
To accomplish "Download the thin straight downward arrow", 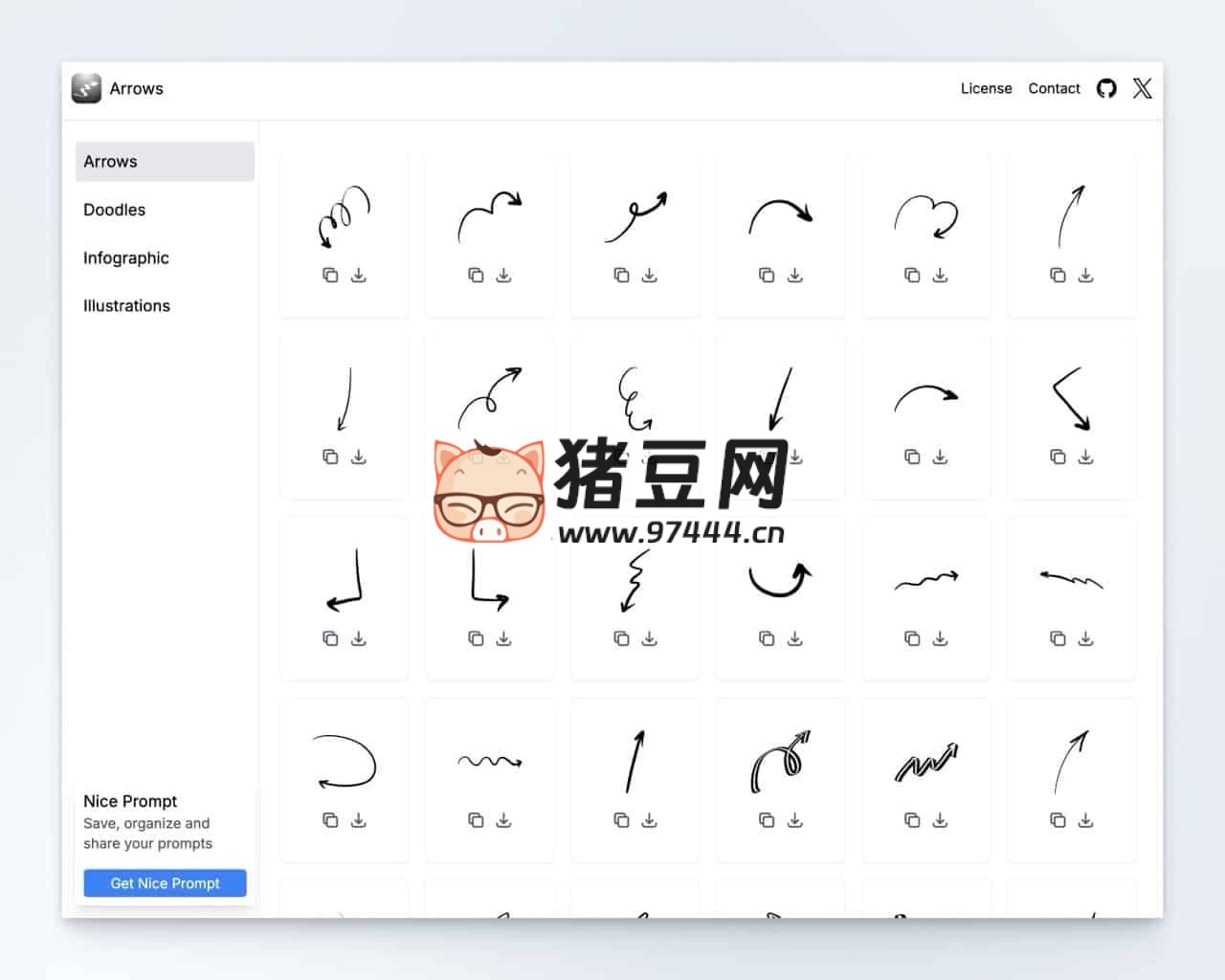I will click(359, 457).
